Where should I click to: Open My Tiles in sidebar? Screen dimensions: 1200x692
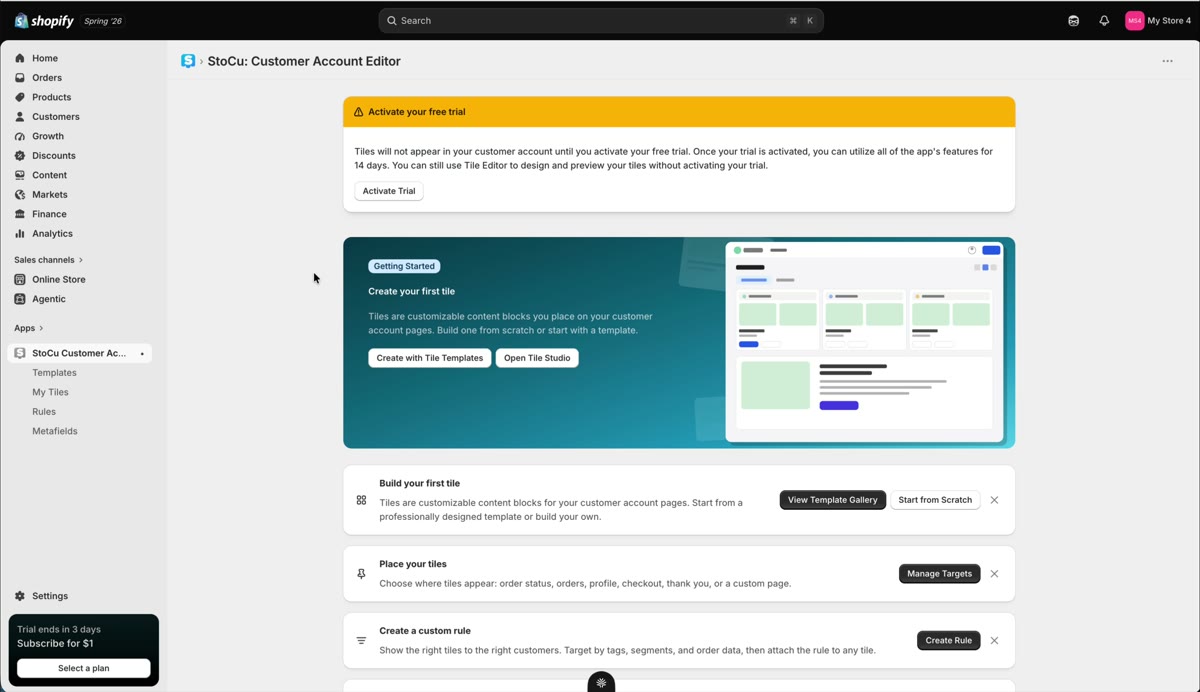click(50, 392)
